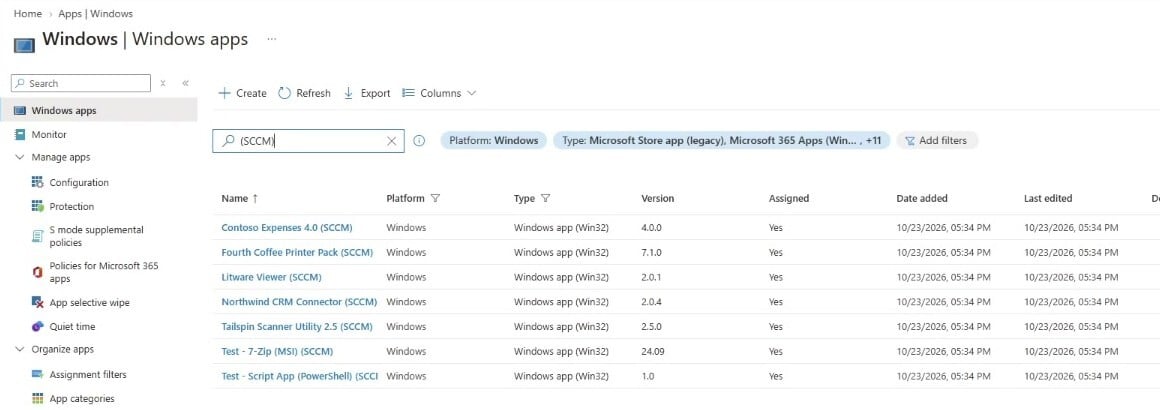Open Litware Viewer (SCCM) app
Viewport: 1160px width, 410px height.
coord(272,278)
